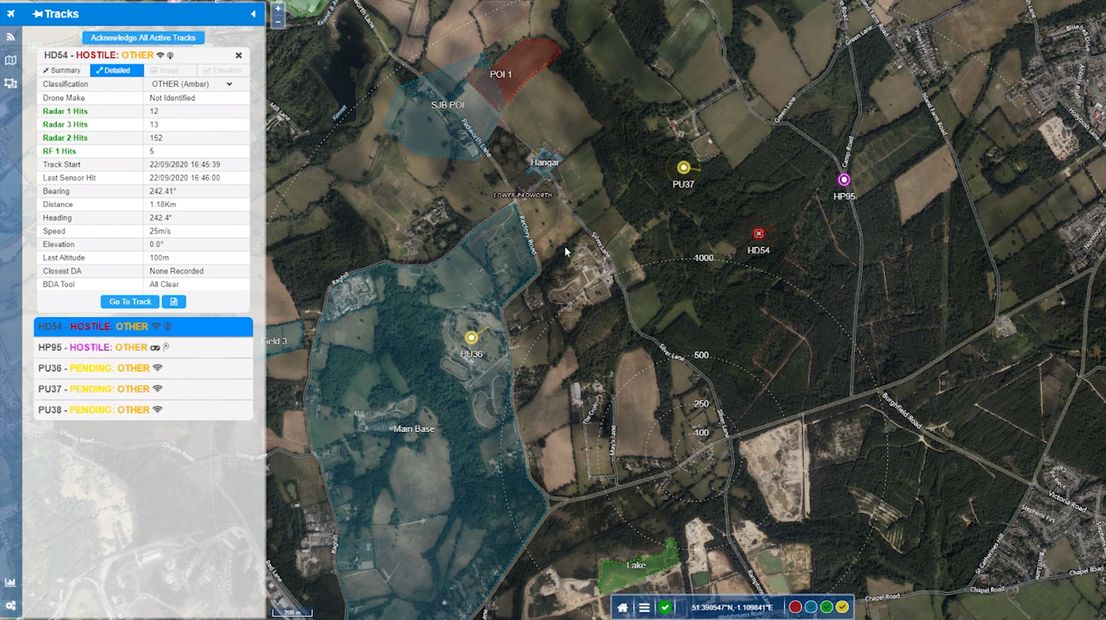
Task: Open the Tracks sidebar icon
Action: click(x=11, y=13)
